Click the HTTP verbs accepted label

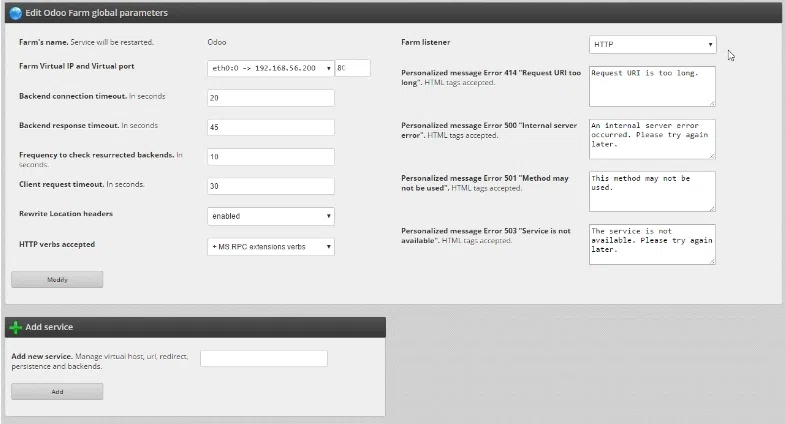(x=57, y=244)
